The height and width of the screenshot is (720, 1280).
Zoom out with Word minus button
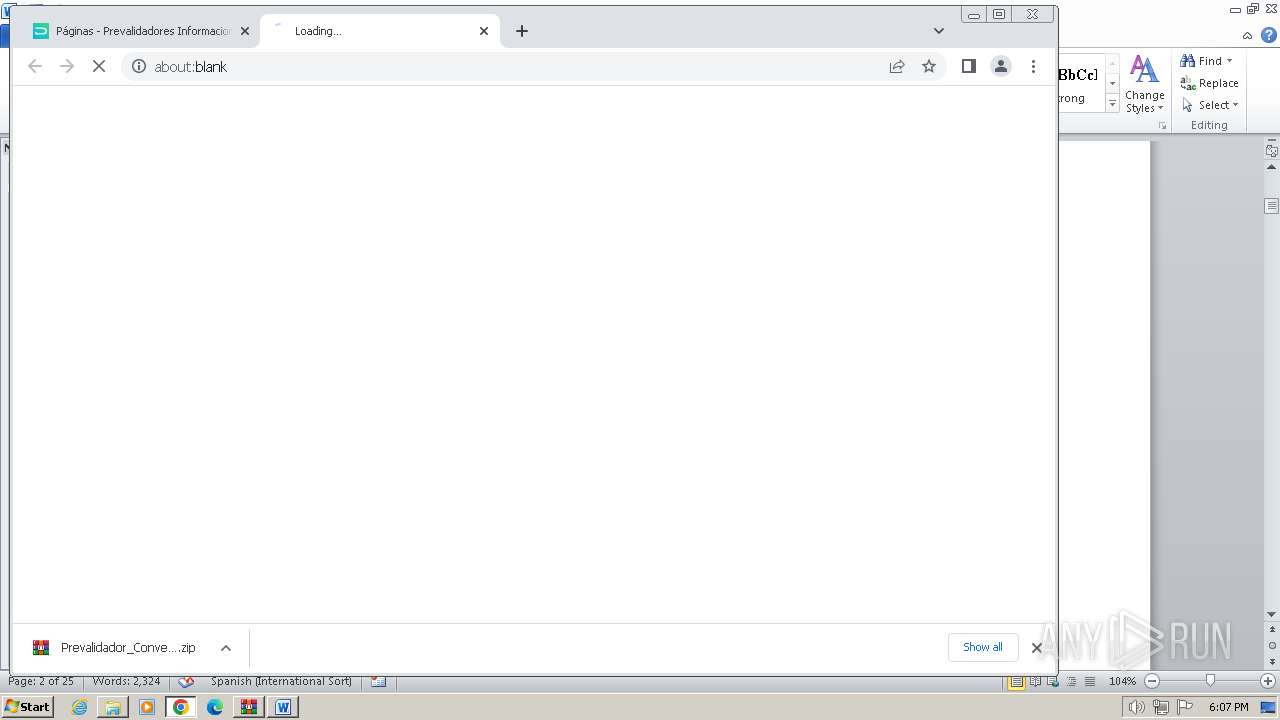pos(1152,681)
